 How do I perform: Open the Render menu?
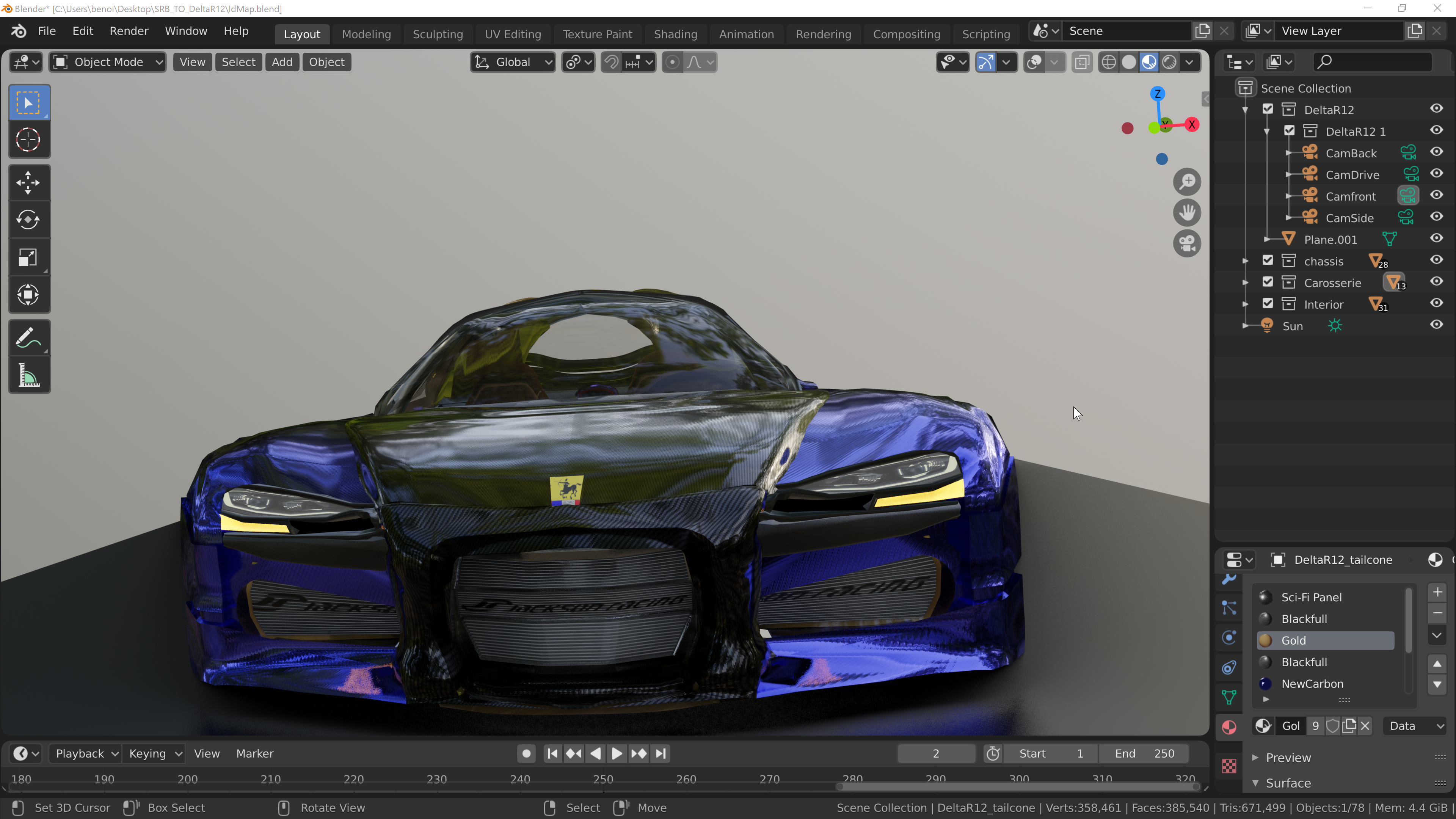pos(129,31)
